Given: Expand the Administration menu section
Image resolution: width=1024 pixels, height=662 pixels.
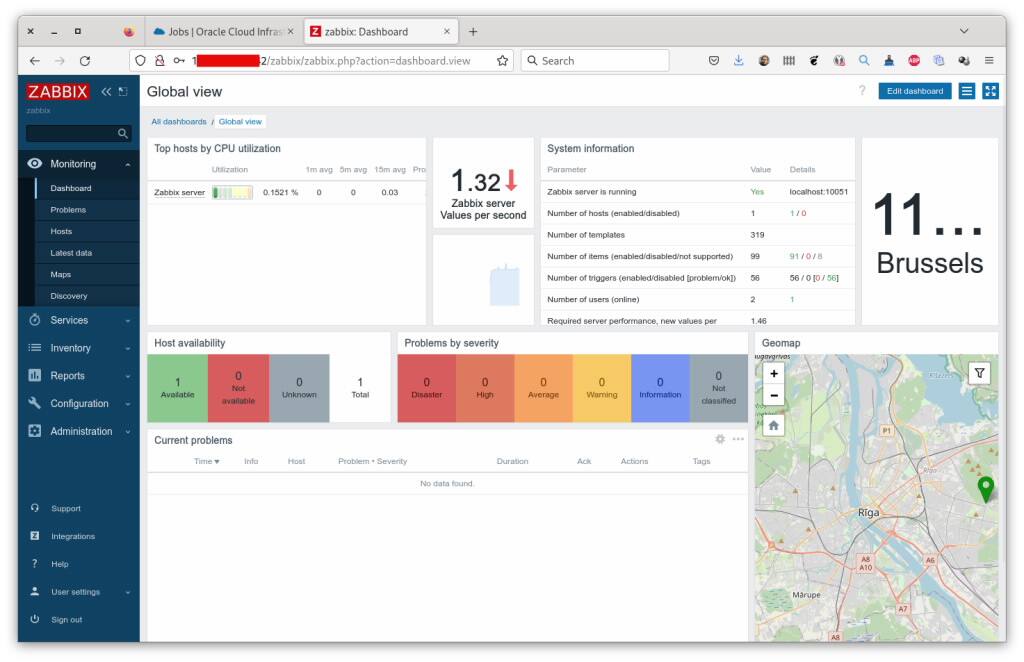Looking at the screenshot, I should [79, 432].
